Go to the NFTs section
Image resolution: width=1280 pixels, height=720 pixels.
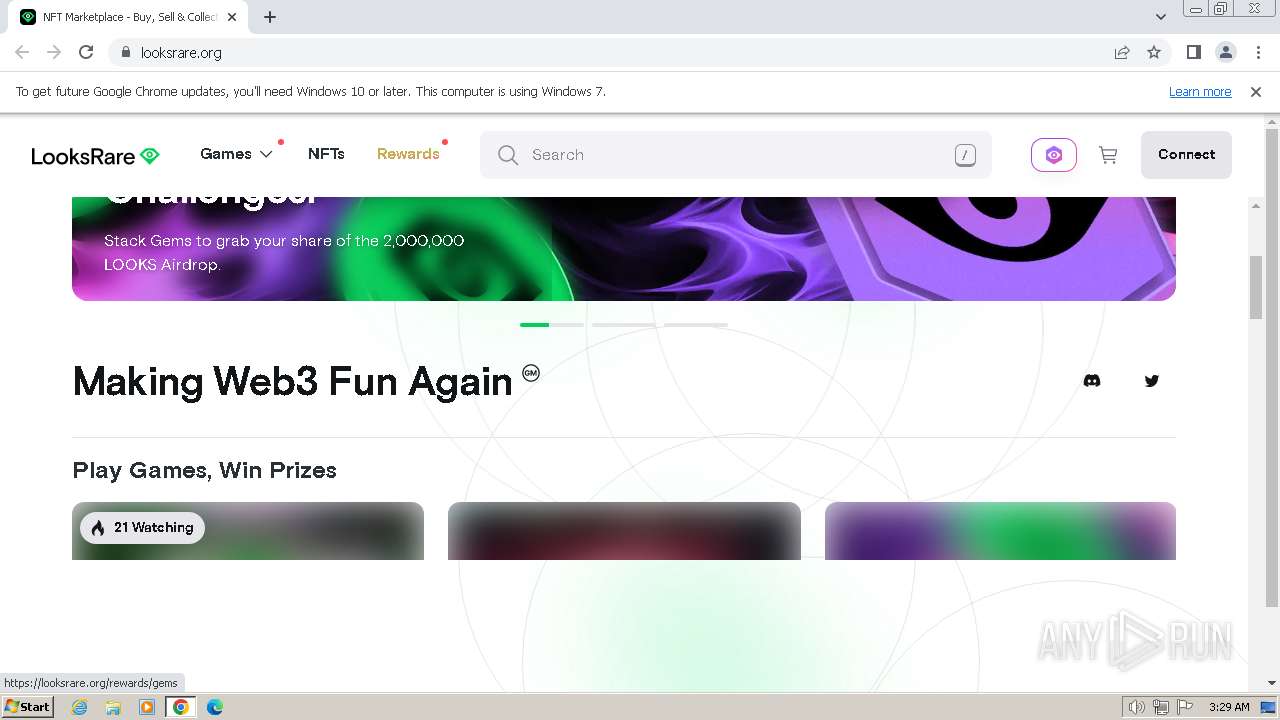point(326,154)
